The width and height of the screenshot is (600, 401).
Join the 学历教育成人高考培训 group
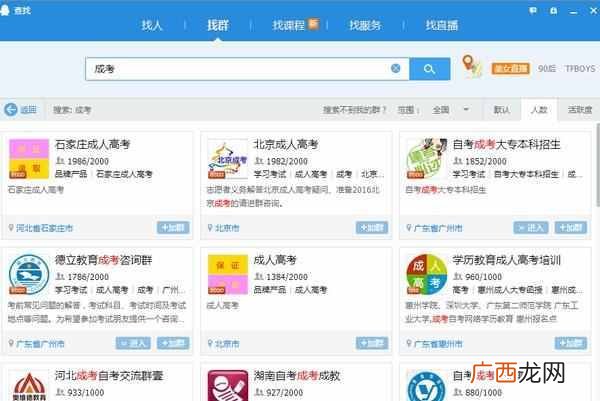[x=571, y=343]
